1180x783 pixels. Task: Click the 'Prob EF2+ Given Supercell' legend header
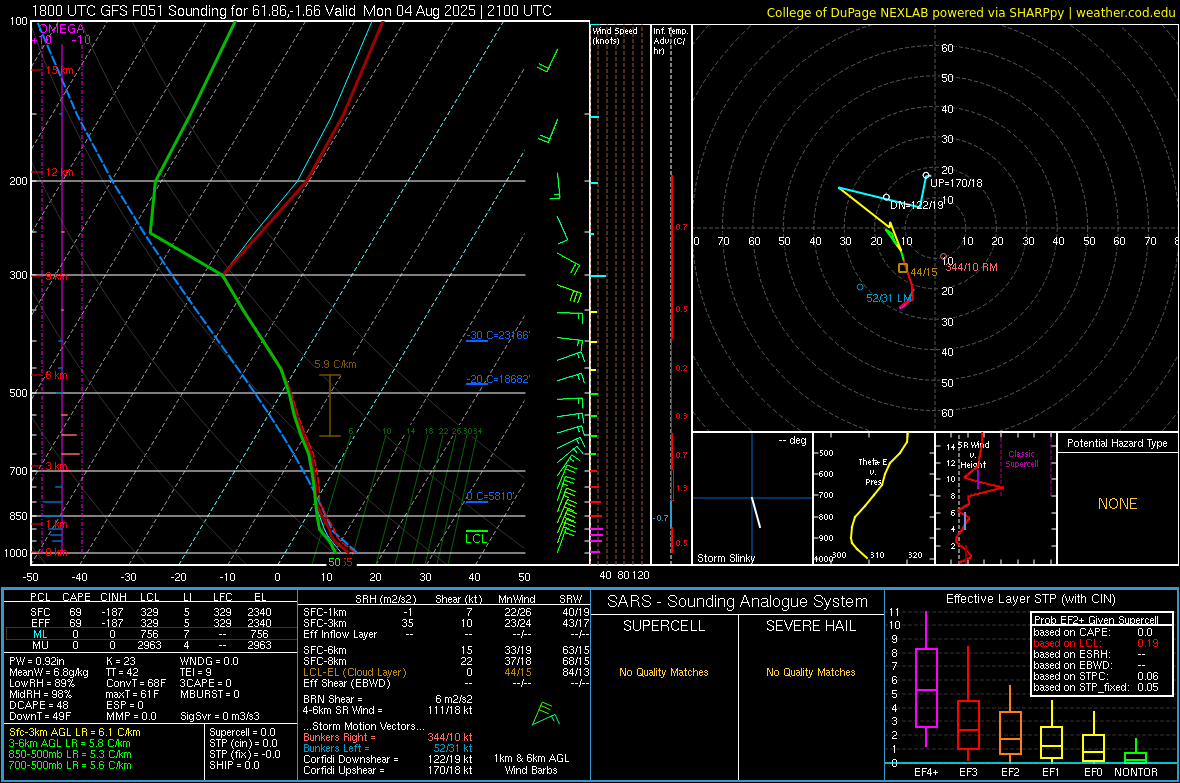pyautogui.click(x=1096, y=620)
